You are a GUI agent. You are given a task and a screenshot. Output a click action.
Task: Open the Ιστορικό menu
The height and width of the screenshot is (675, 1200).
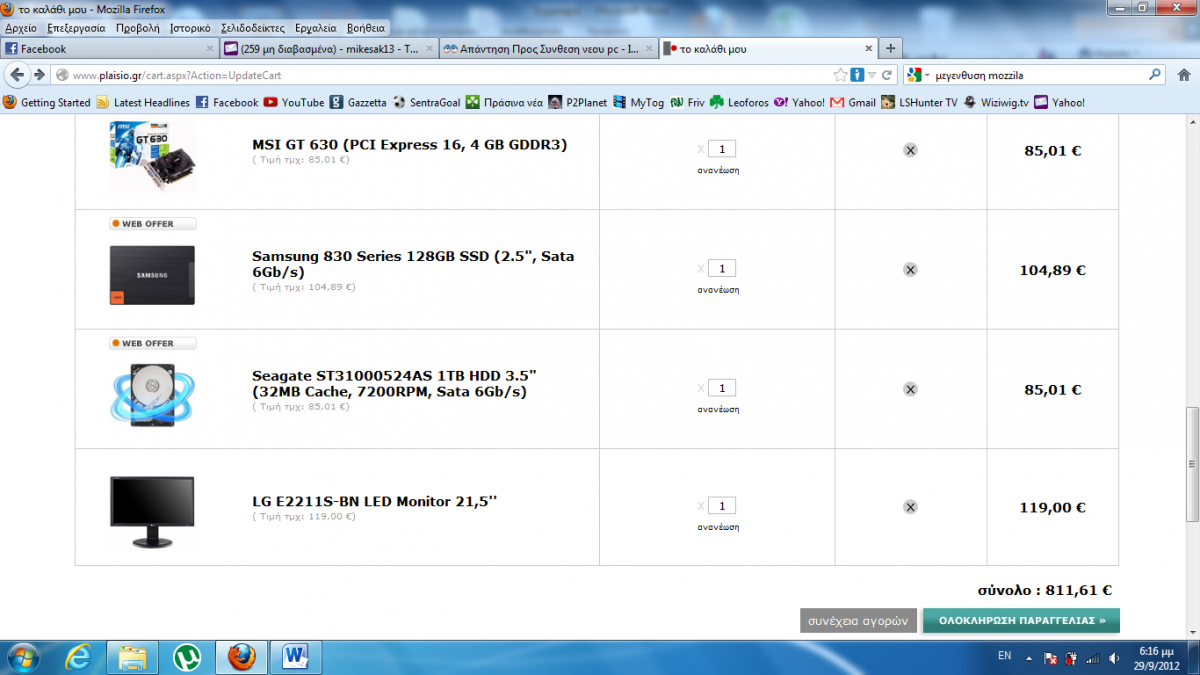(190, 28)
